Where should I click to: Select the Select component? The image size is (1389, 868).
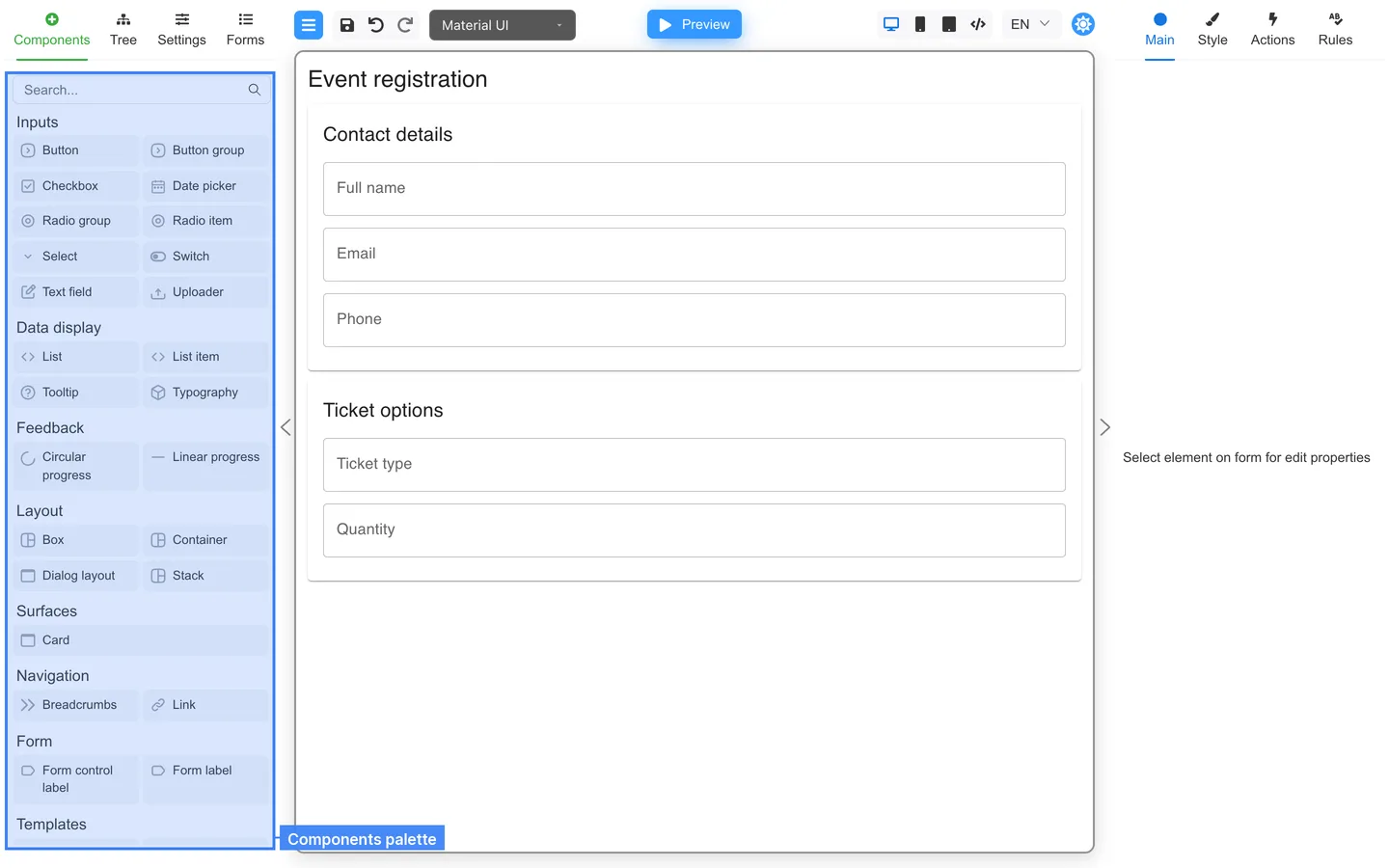pyautogui.click(x=75, y=257)
